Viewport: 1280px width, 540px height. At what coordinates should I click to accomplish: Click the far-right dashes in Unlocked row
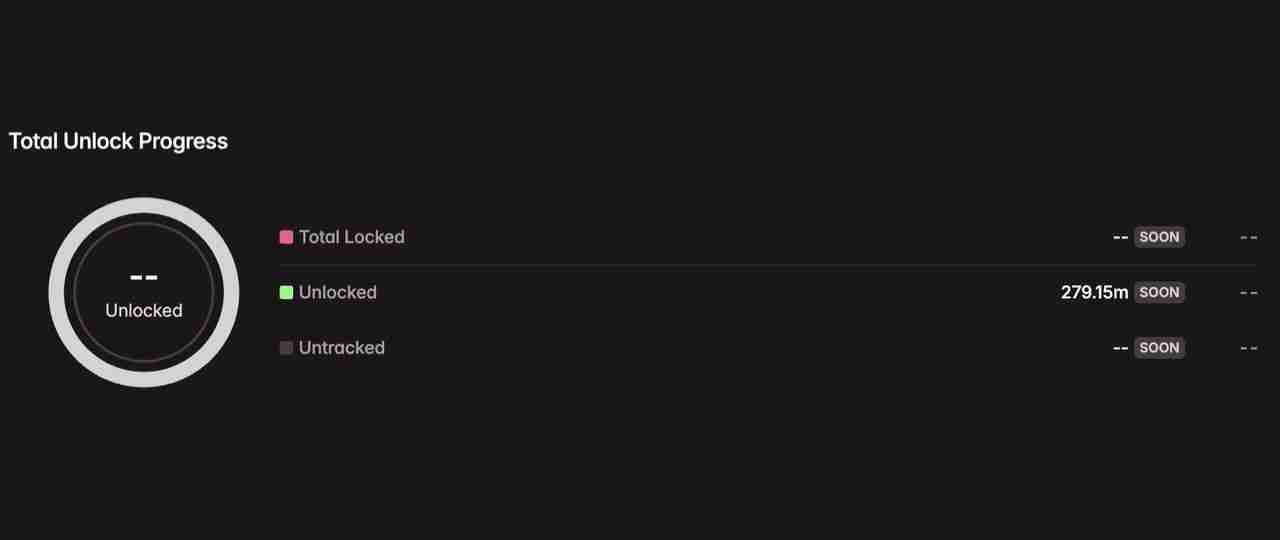pos(1248,292)
